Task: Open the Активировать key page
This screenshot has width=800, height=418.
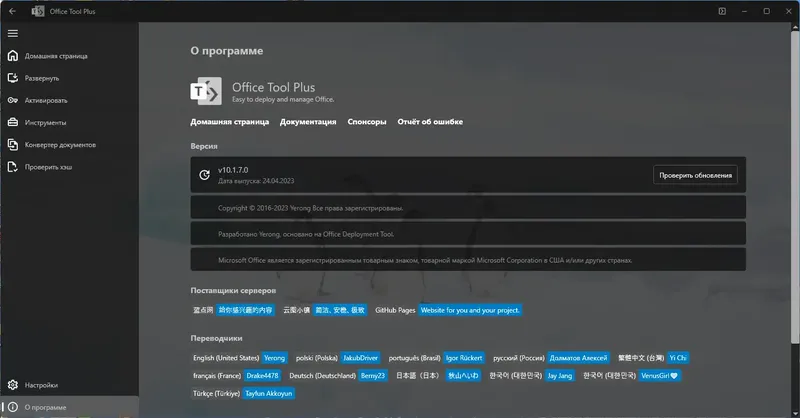Action: click(69, 101)
